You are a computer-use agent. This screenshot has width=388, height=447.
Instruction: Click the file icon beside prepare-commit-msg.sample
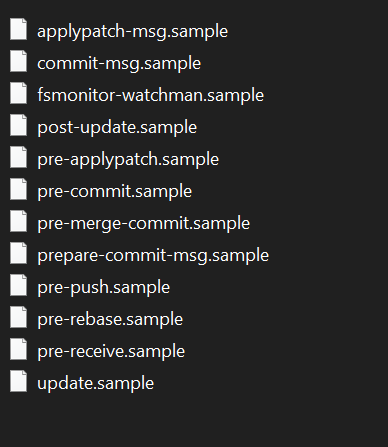point(18,253)
